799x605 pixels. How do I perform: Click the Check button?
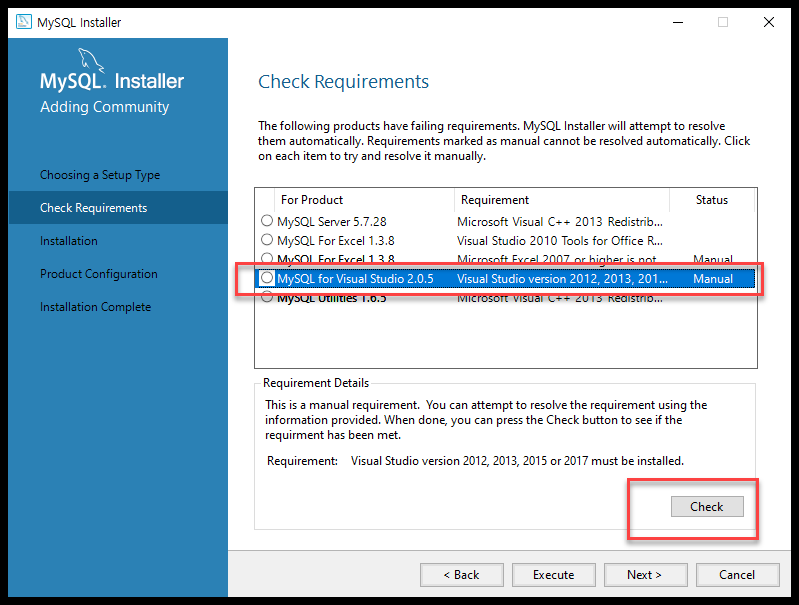pos(707,507)
